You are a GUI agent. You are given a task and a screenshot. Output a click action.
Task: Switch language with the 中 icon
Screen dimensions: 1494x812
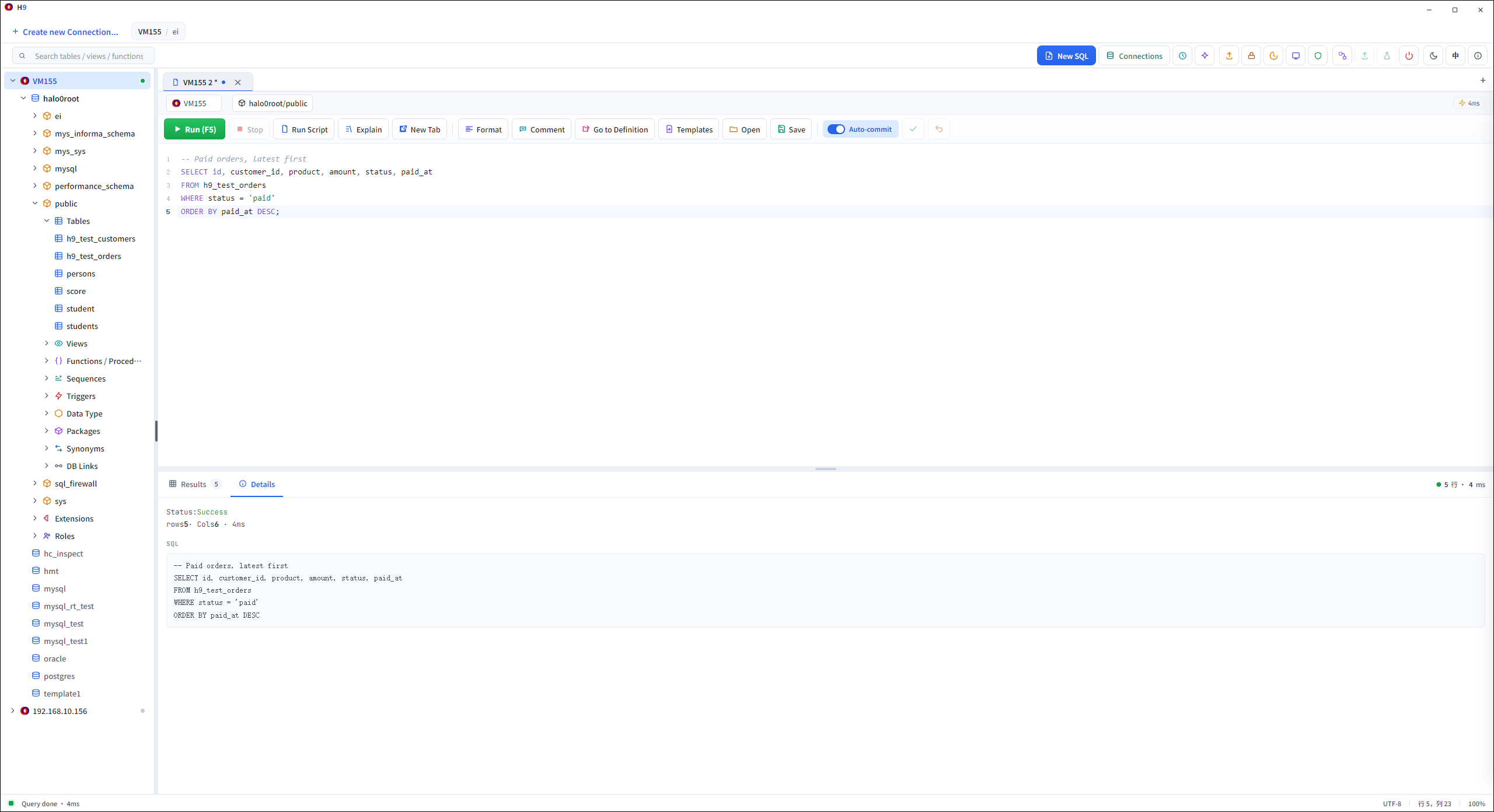pos(1455,56)
